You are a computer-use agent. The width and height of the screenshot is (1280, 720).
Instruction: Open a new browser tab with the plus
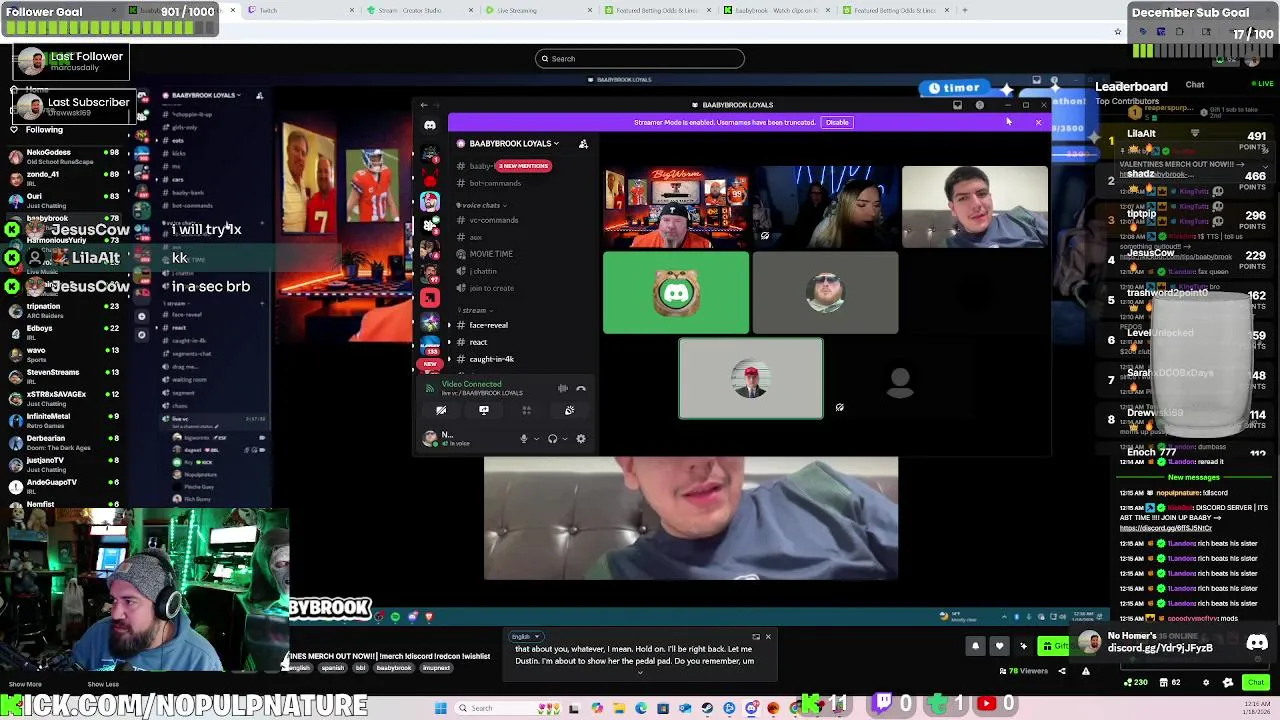tap(964, 10)
